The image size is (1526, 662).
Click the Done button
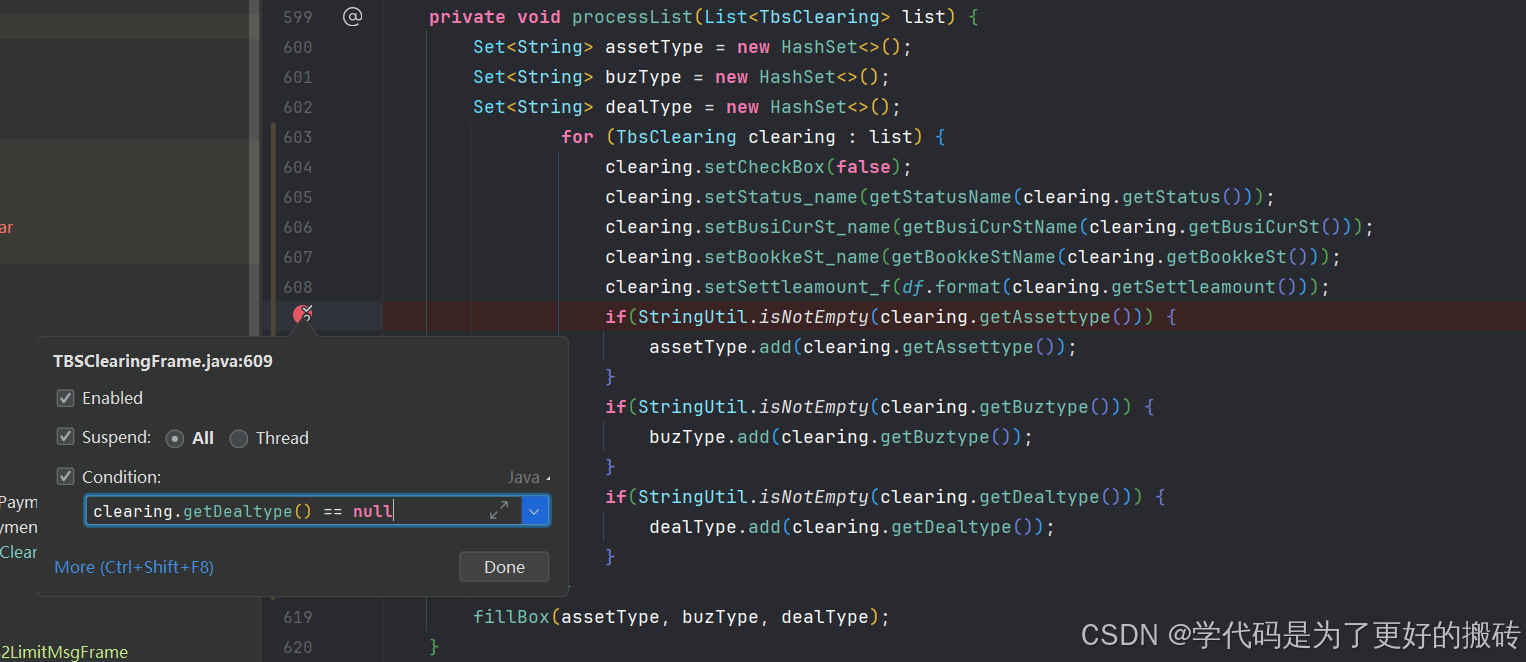pos(503,566)
